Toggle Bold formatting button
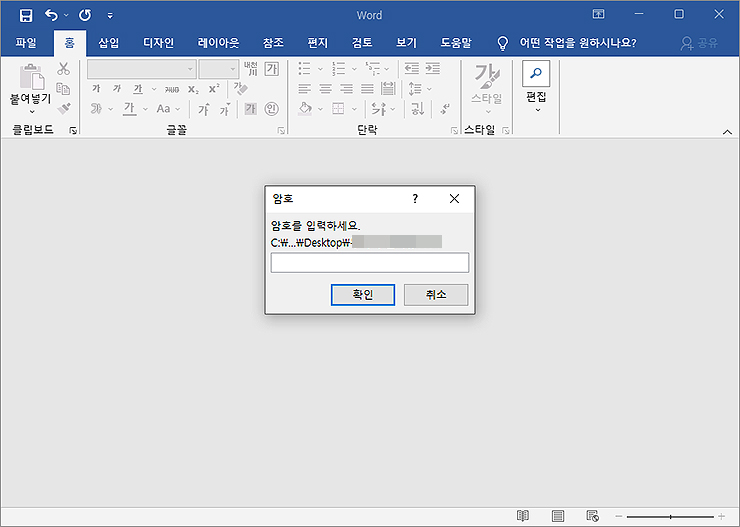The width and height of the screenshot is (740, 527). point(96,89)
